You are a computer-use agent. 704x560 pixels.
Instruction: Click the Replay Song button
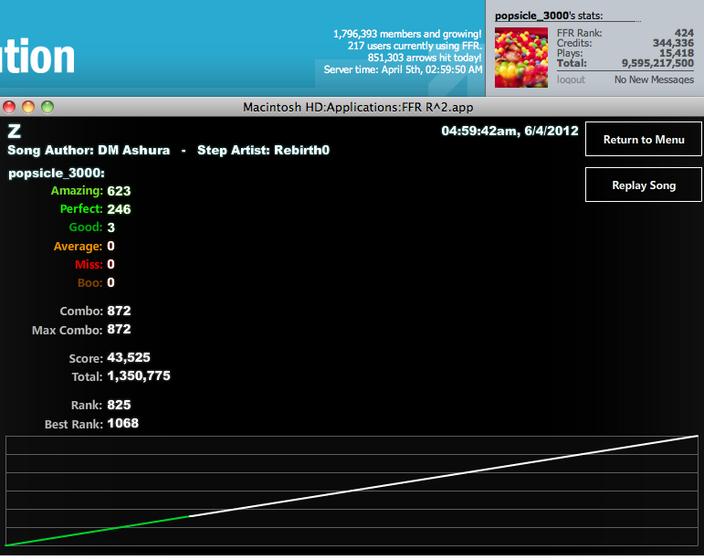[643, 185]
